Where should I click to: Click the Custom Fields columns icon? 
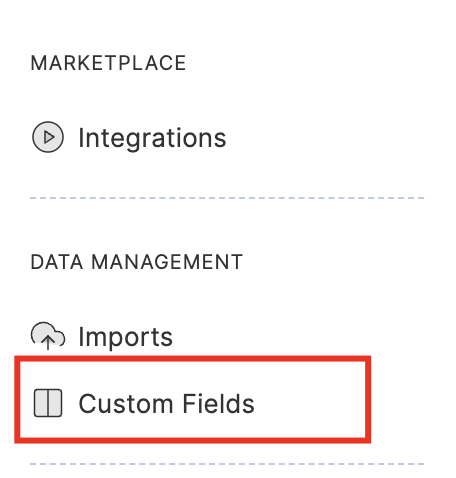tap(48, 403)
